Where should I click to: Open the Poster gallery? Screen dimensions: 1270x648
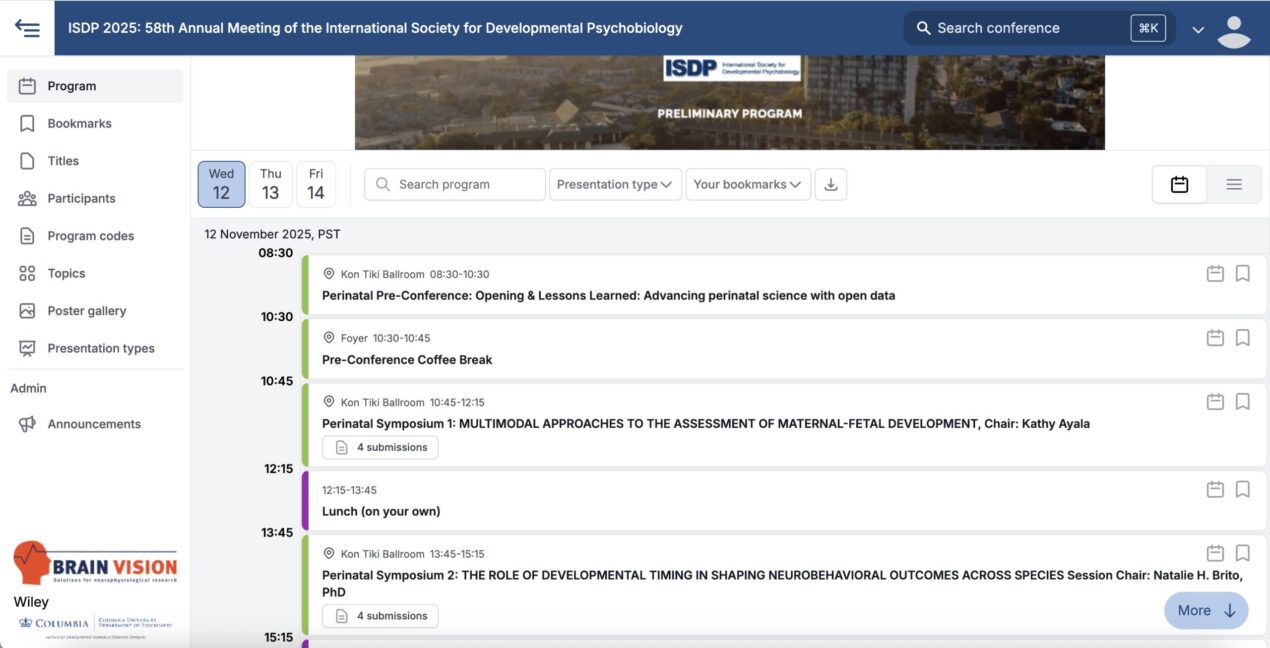point(95,311)
